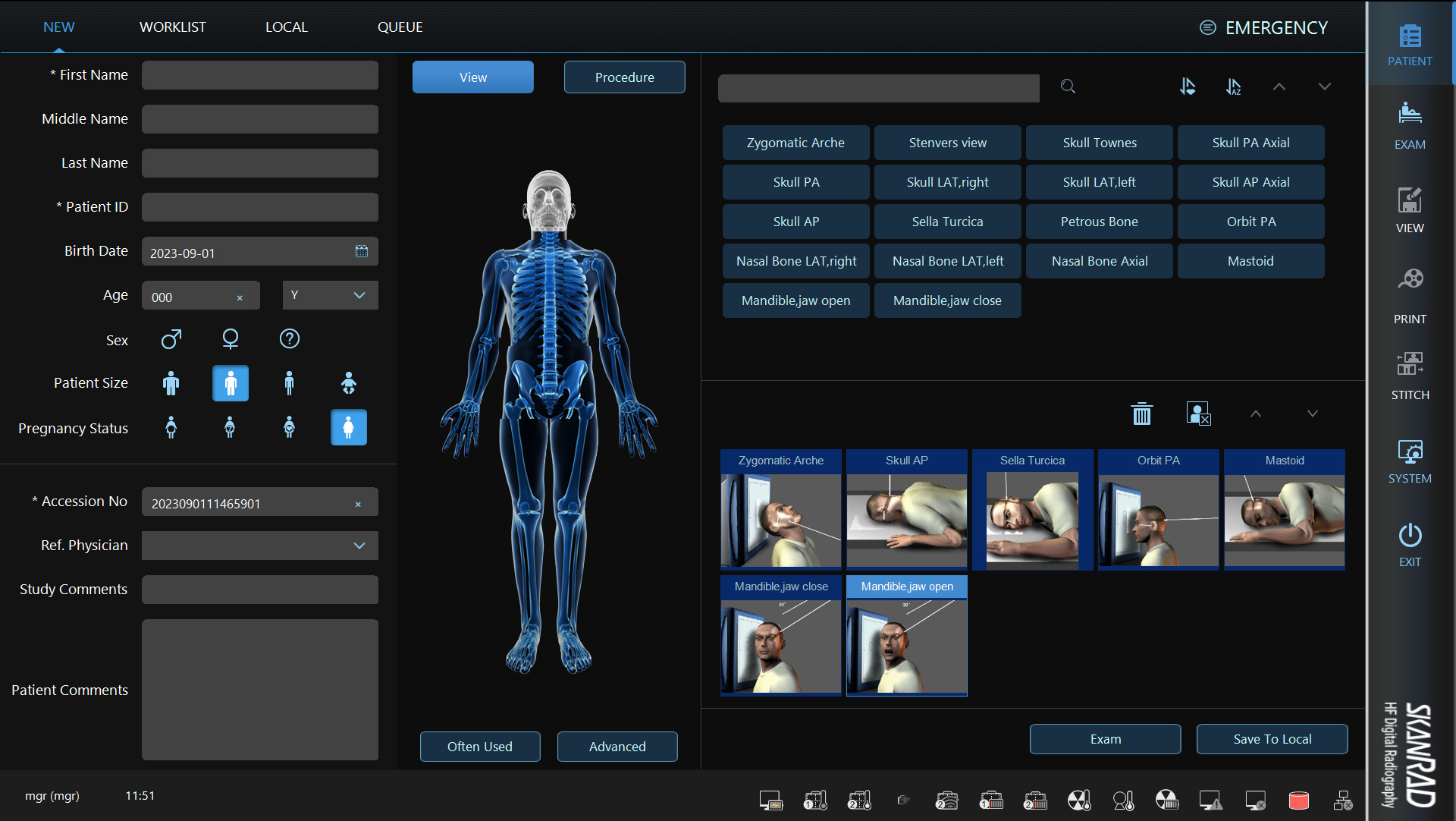This screenshot has height=821, width=1456.
Task: Switch to the QUEUE tab
Action: coord(400,27)
